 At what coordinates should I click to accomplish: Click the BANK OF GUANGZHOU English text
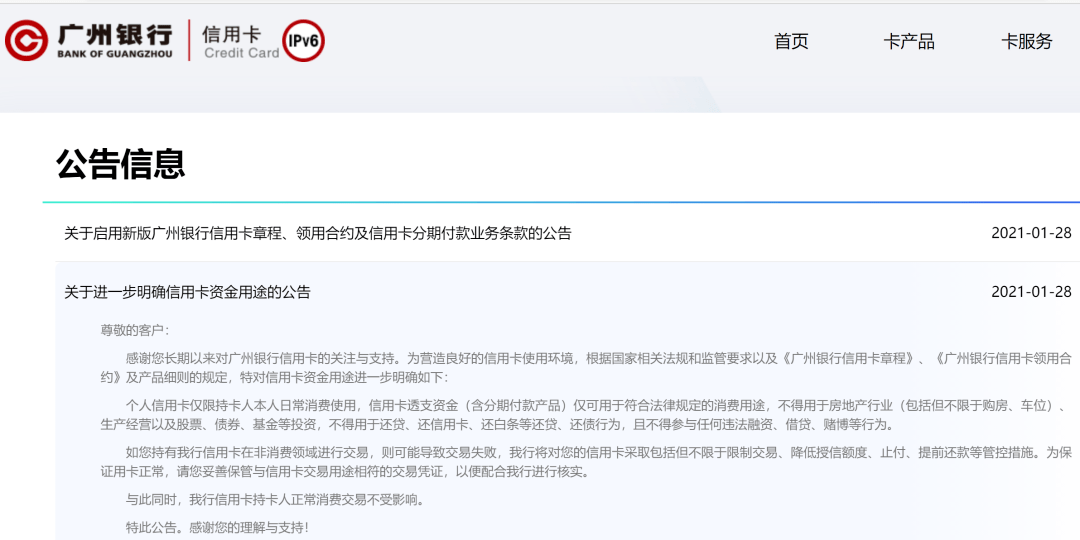coord(114,54)
